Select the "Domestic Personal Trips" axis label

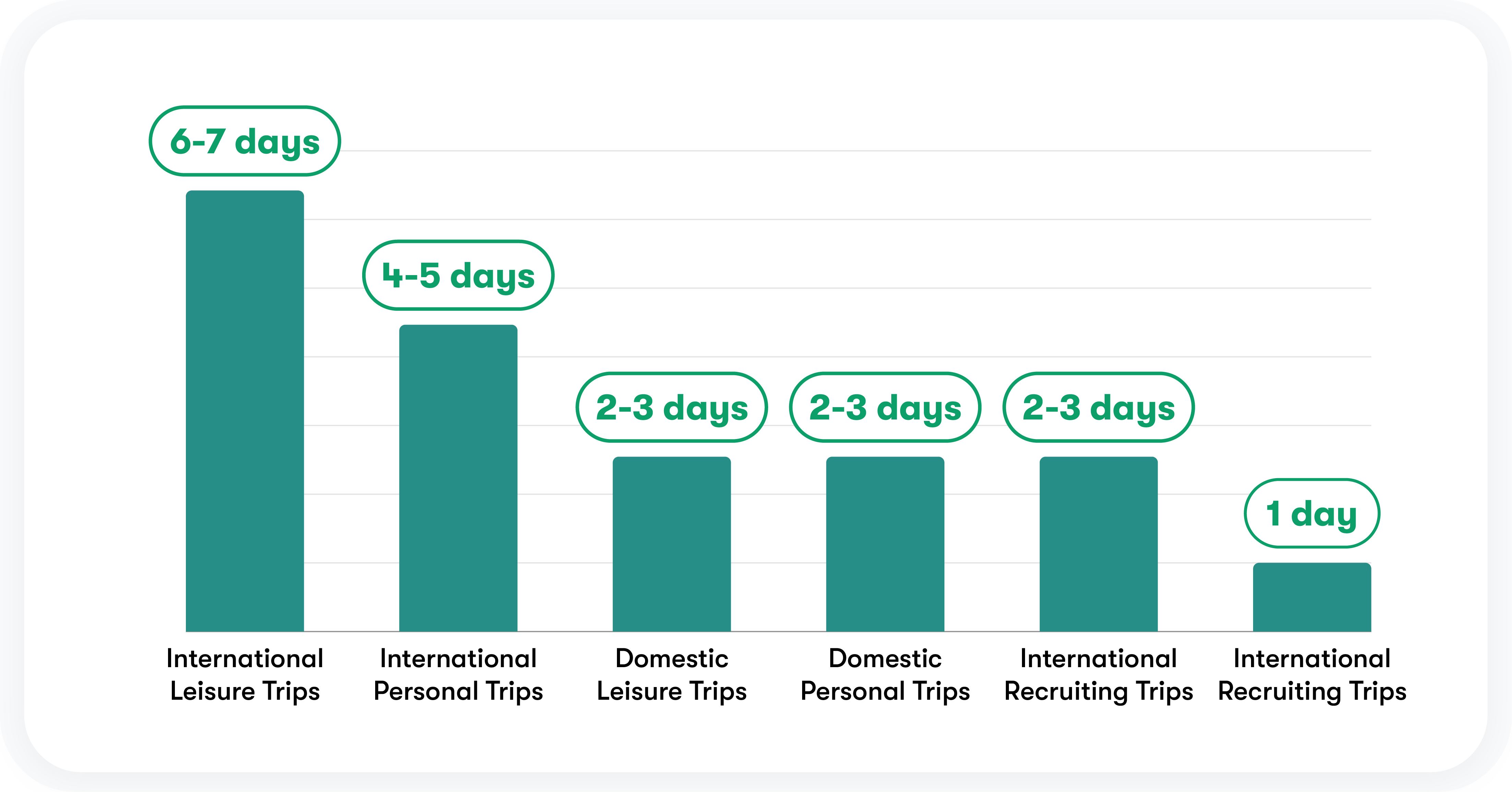[x=885, y=675]
